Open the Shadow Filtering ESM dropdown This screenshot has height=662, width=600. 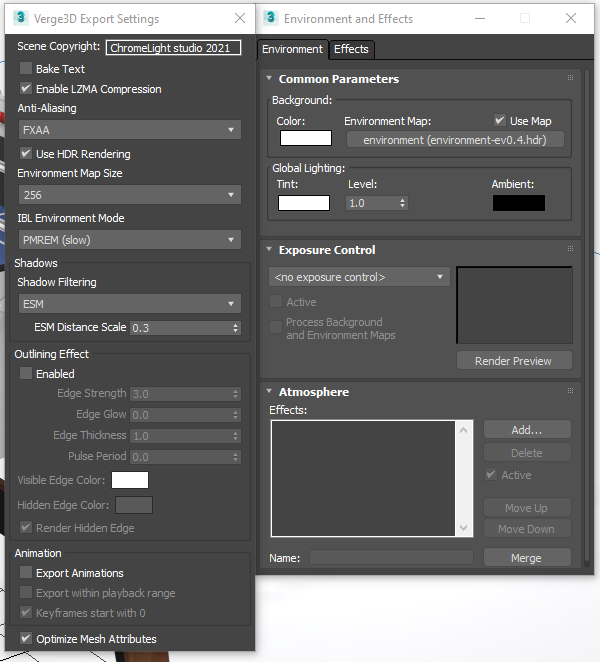click(130, 304)
